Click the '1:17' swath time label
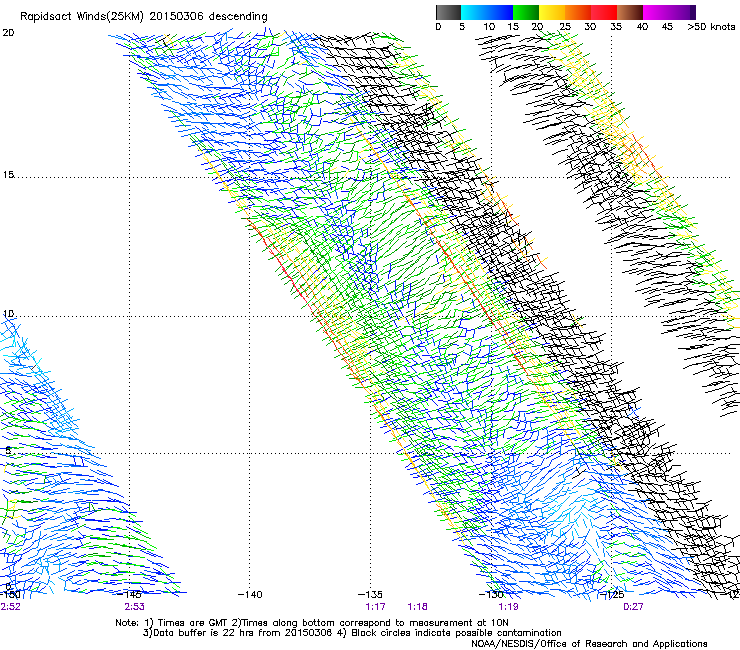This screenshot has height=650, width=740. (376, 607)
